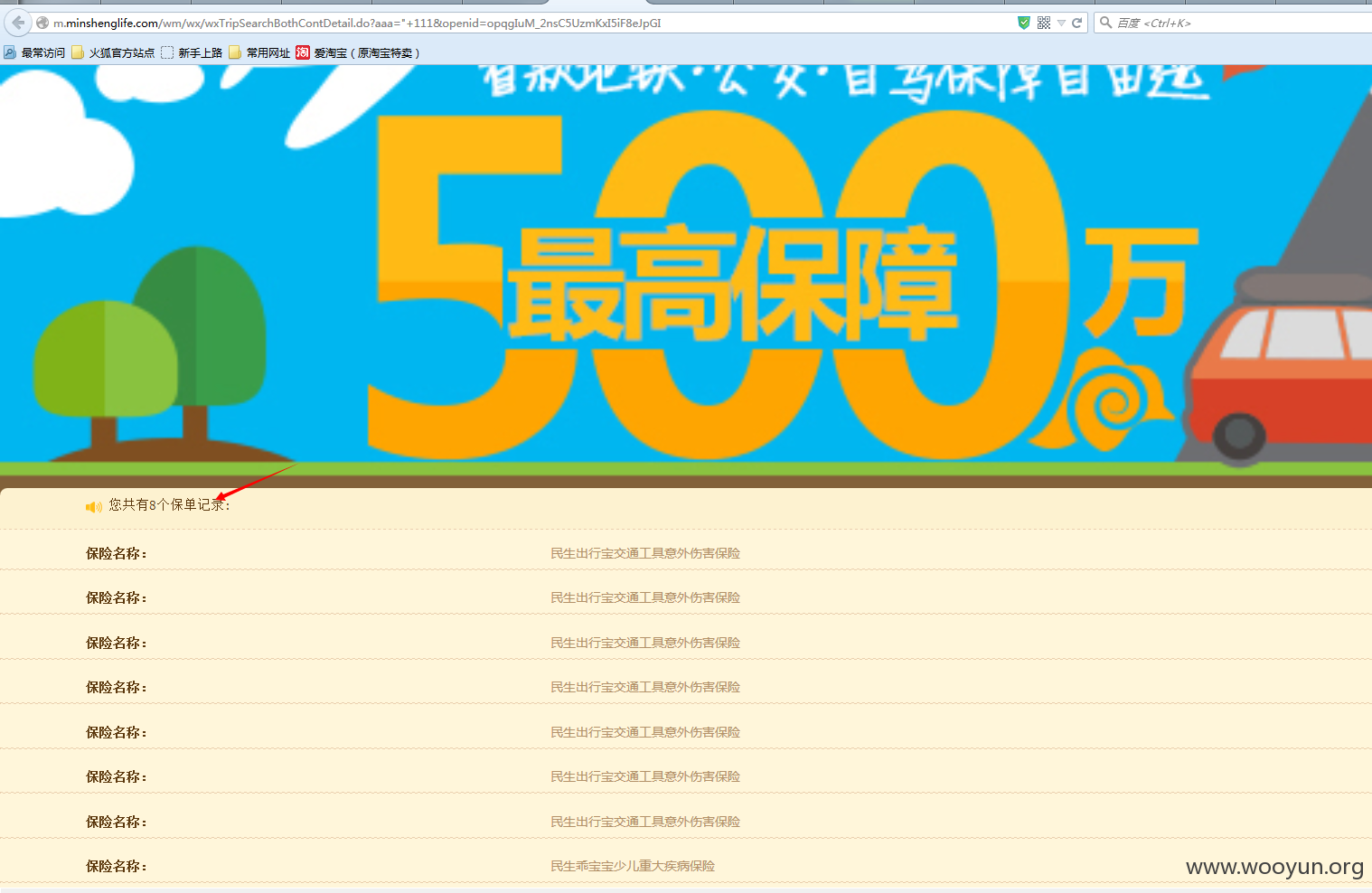Click the 500万 最高保障 banner image
This screenshot has width=1372, height=893.
pyautogui.click(x=686, y=276)
